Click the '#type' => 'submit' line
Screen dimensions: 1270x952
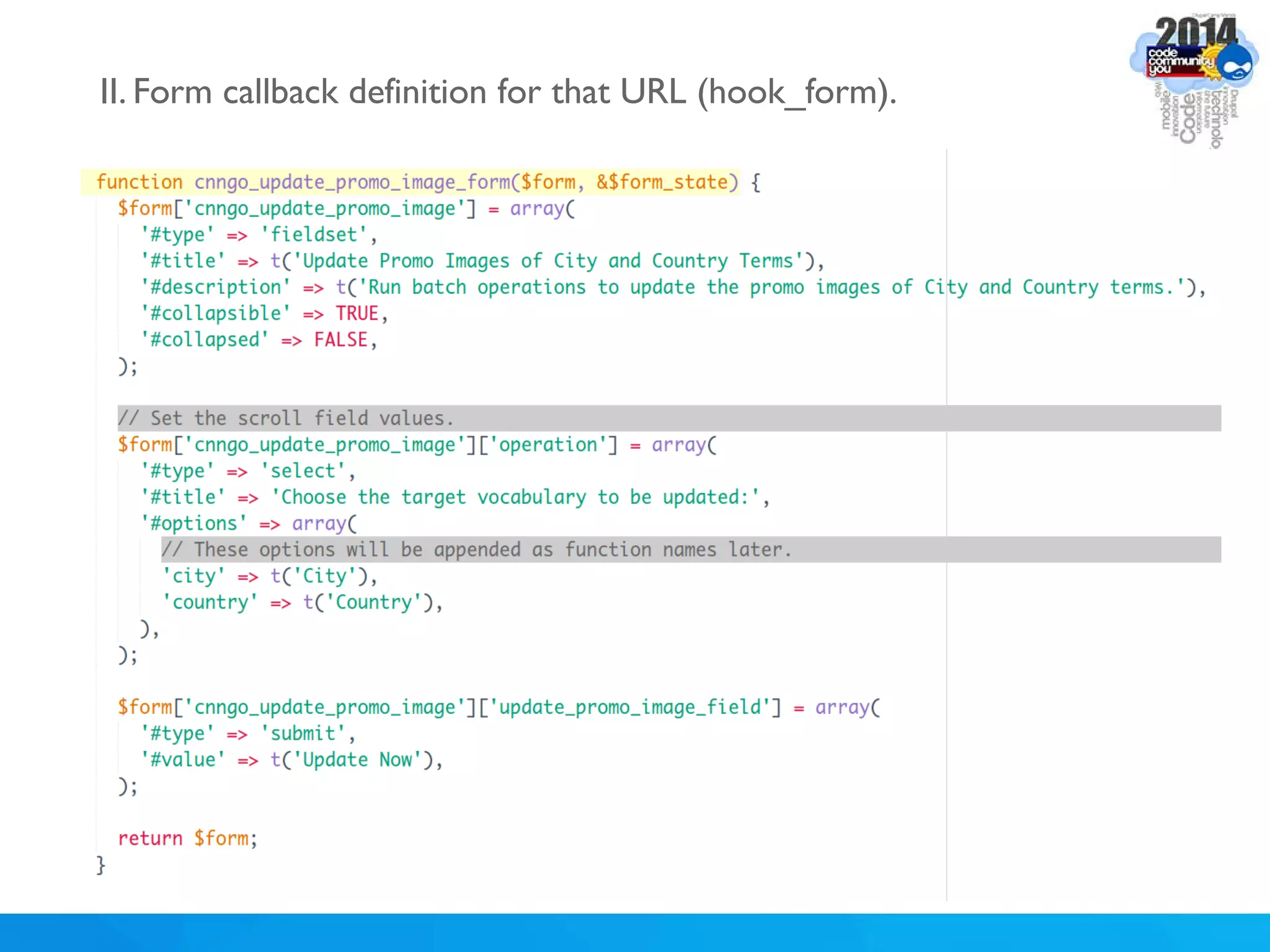pyautogui.click(x=248, y=734)
